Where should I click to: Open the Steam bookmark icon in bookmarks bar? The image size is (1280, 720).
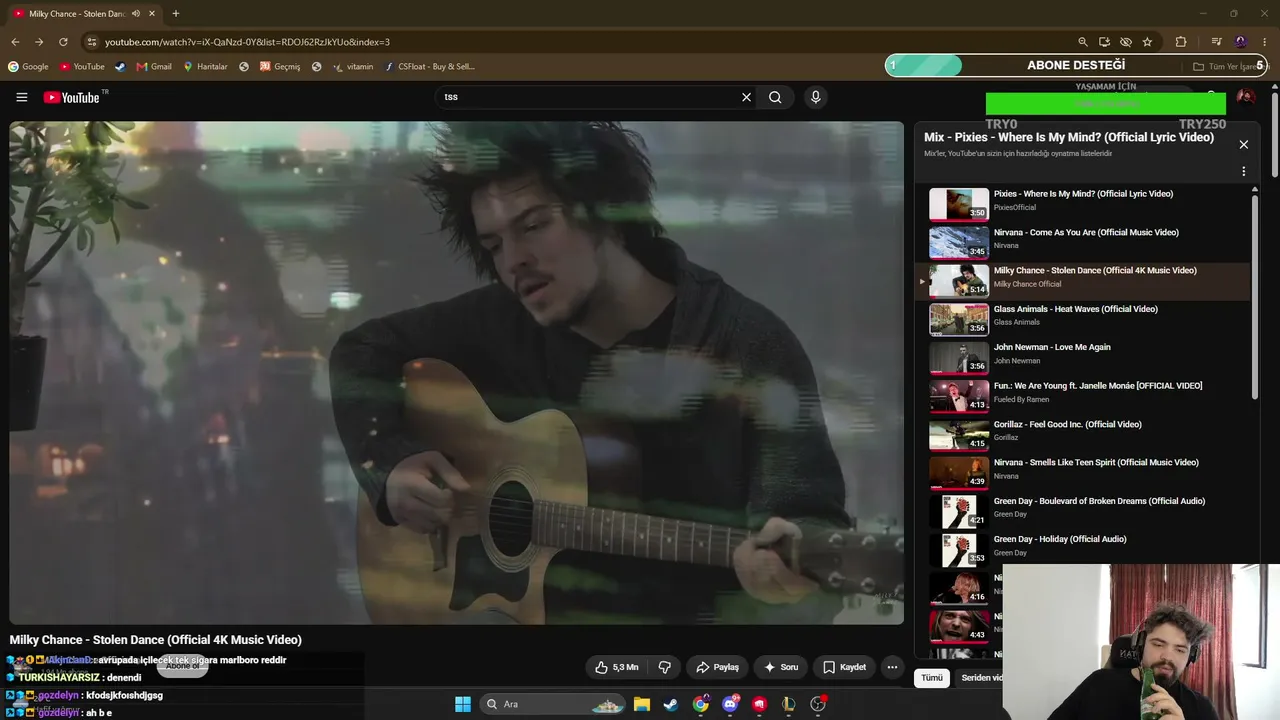tap(120, 67)
